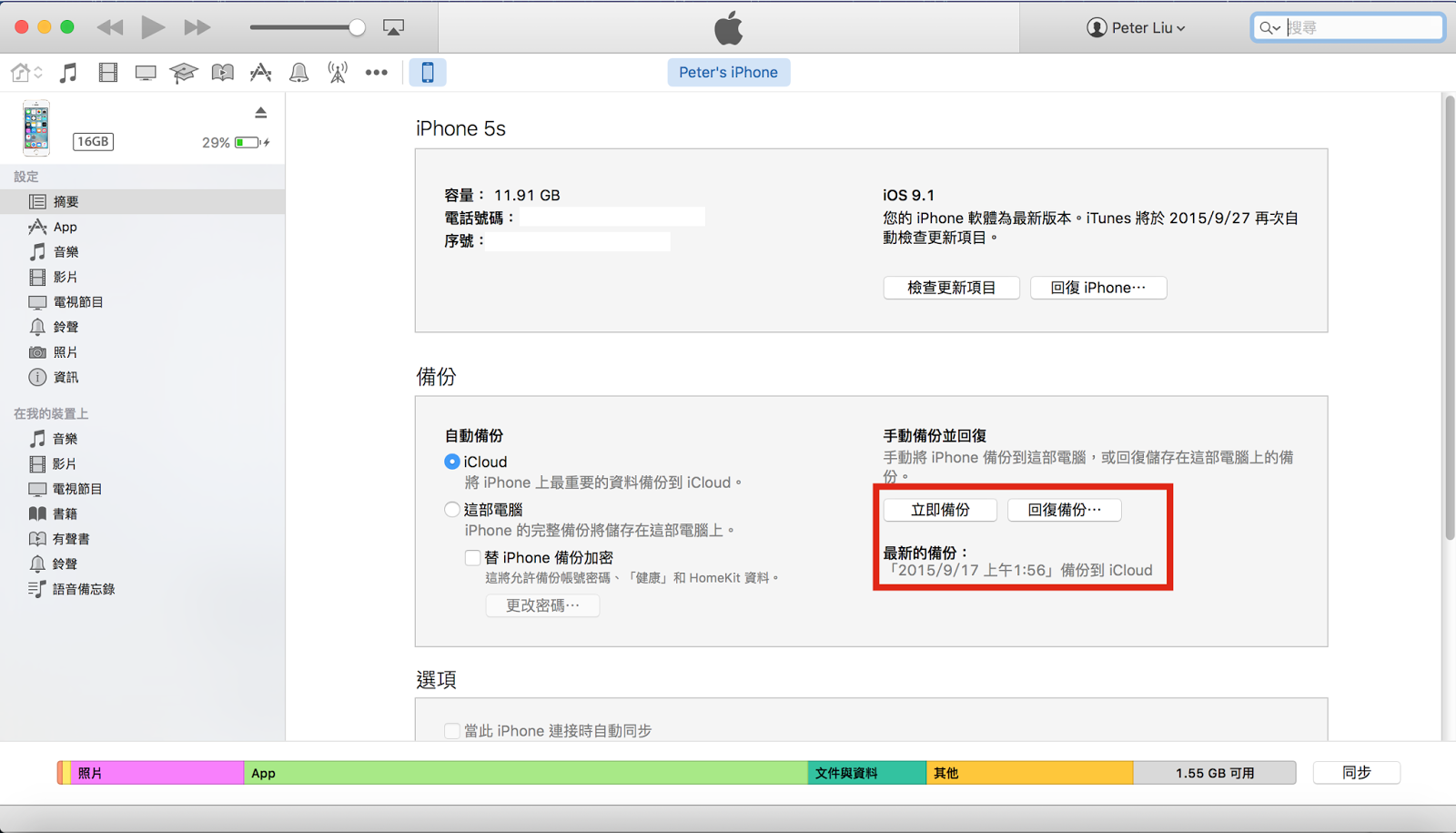The height and width of the screenshot is (833, 1456).
Task: Open 電視節目 under 設定
Action: tap(142, 301)
